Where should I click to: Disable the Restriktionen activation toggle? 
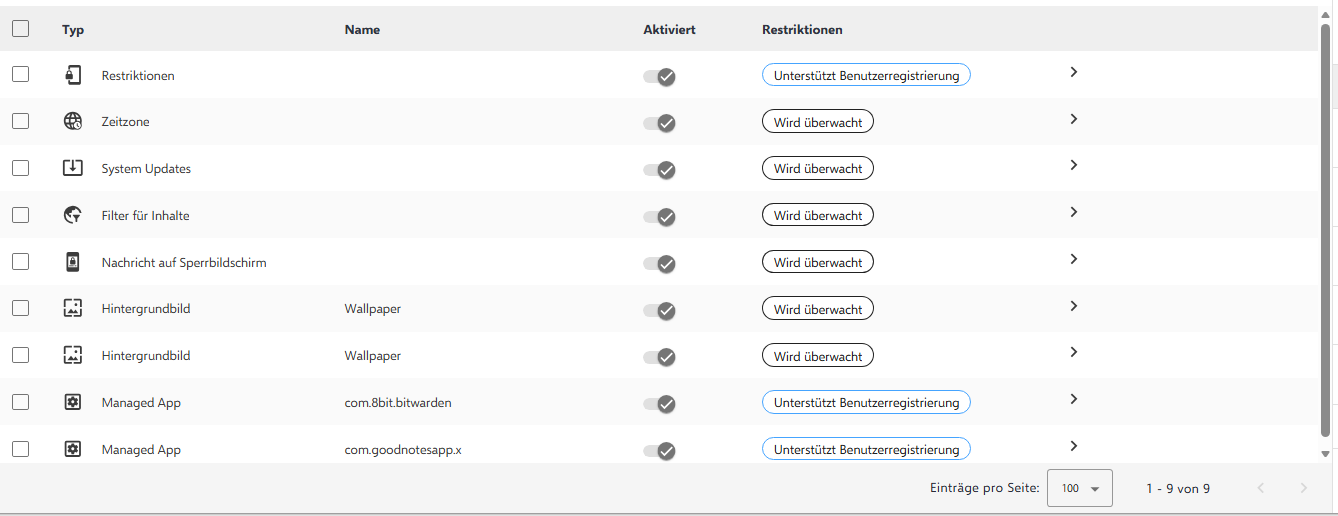[660, 77]
